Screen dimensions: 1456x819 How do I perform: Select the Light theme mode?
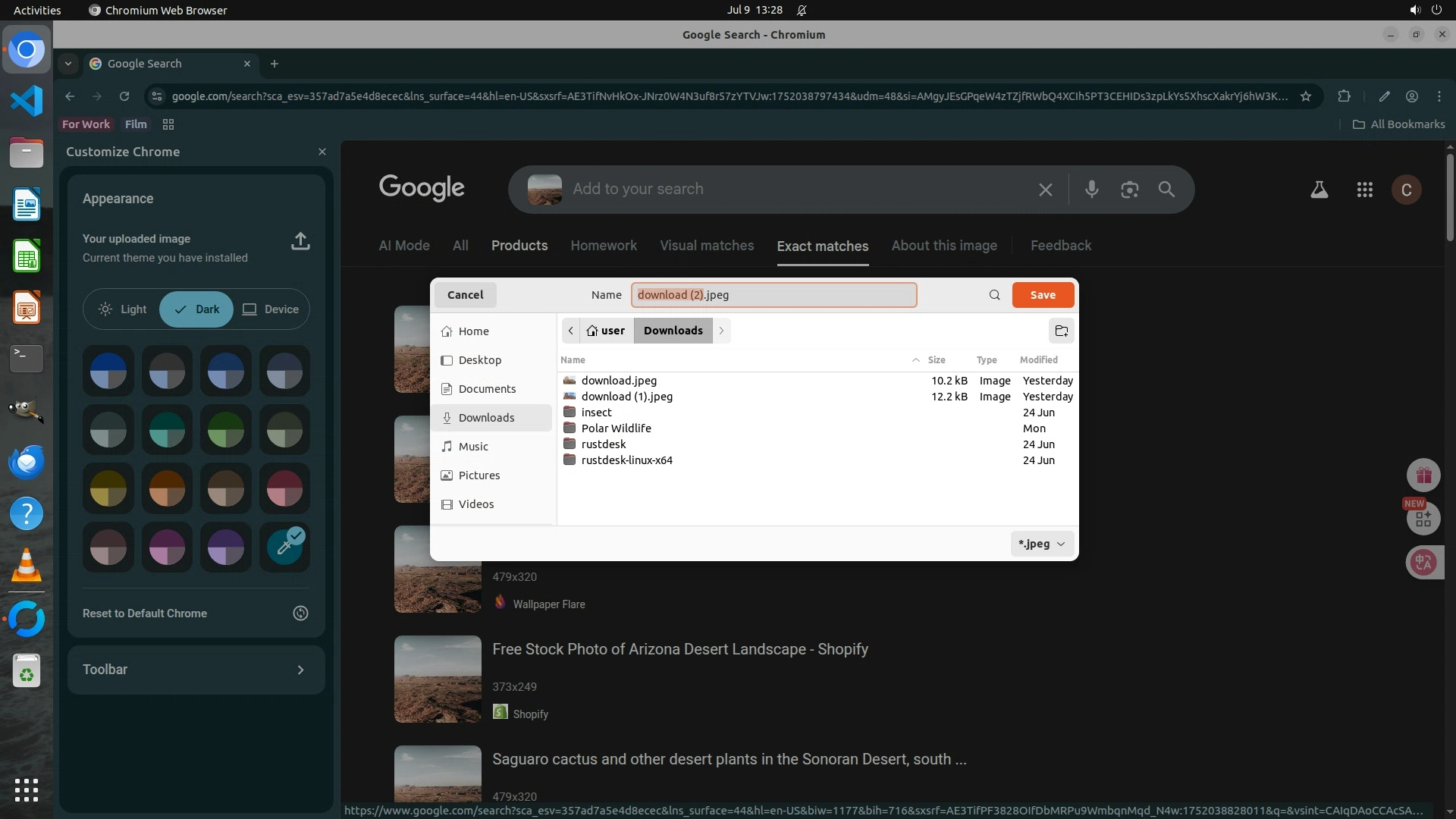point(123,309)
